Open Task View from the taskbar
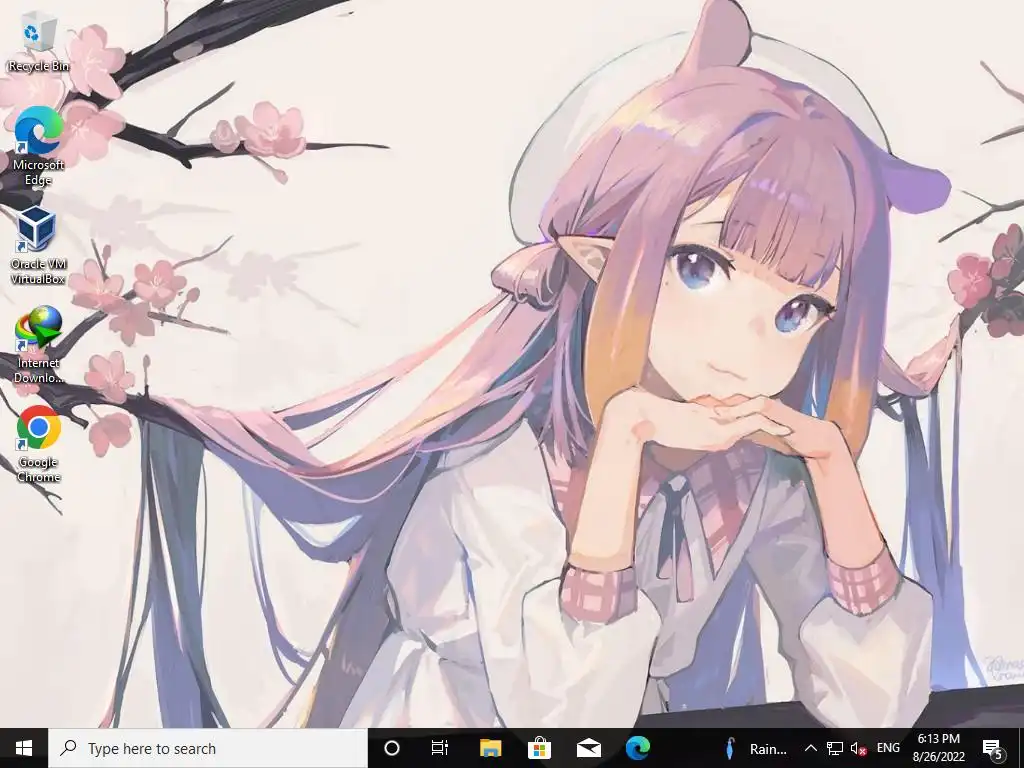The image size is (1024, 768). 440,748
